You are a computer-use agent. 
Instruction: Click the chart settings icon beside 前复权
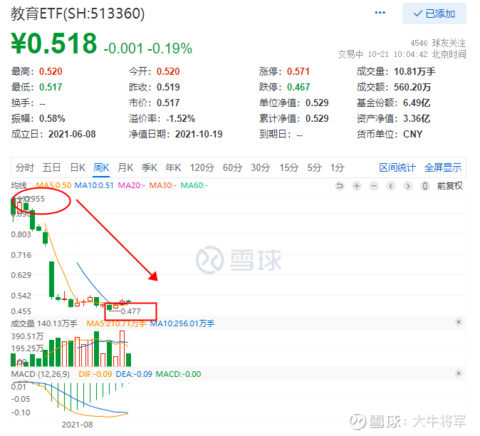pos(425,186)
